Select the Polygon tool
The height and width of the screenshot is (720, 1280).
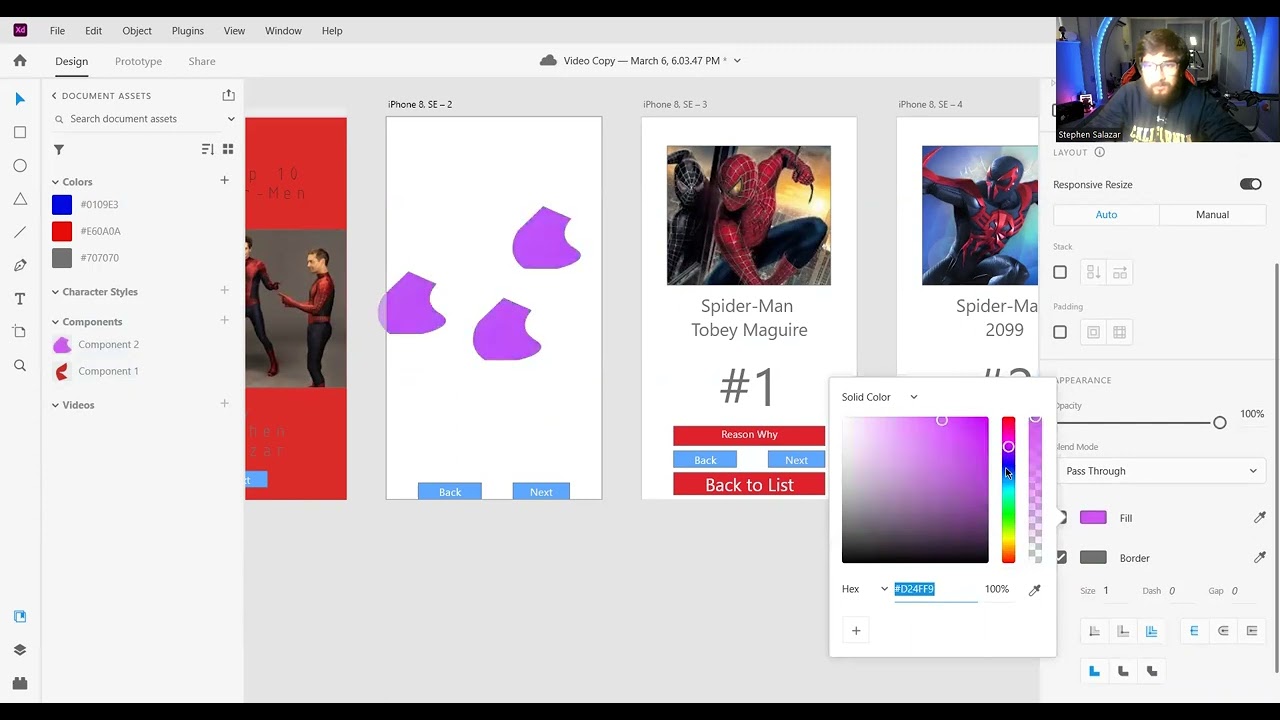click(20, 199)
